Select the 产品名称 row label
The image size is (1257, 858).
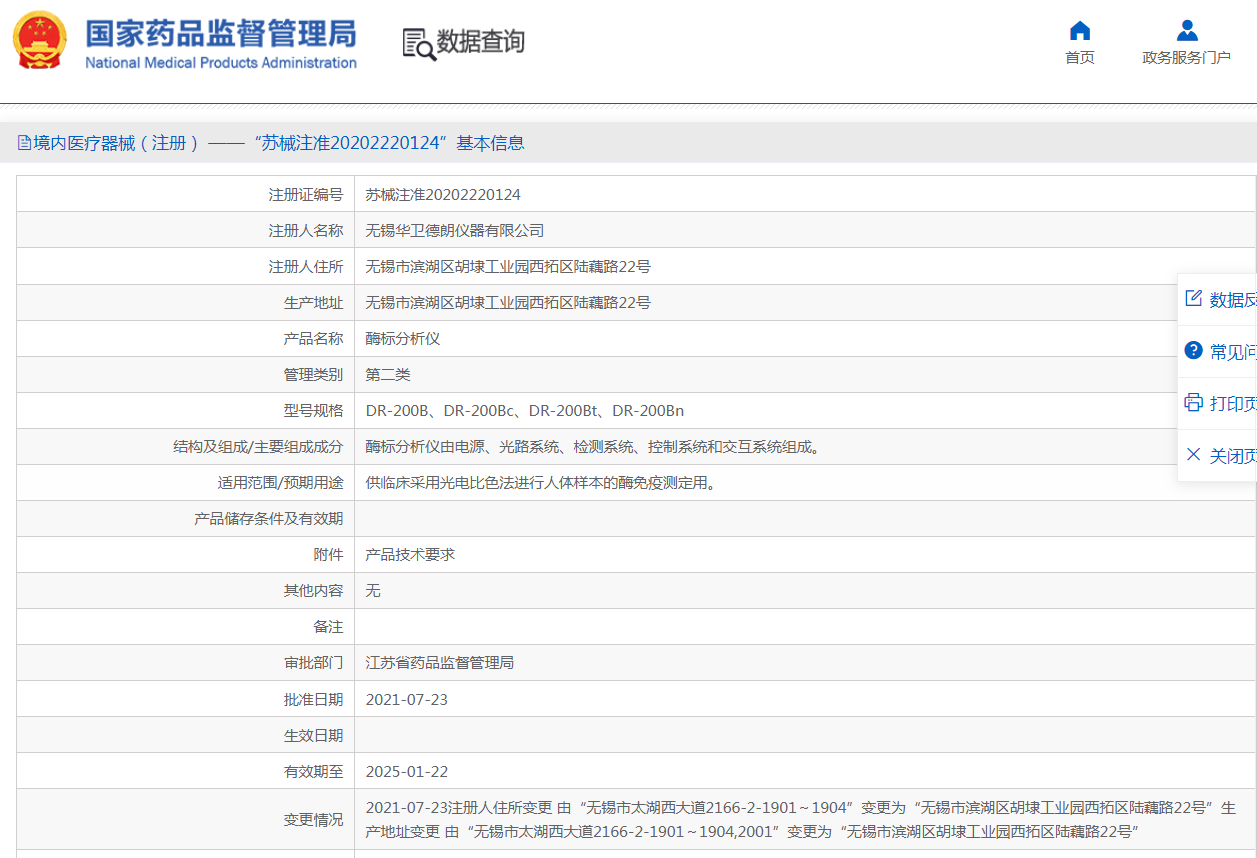pyautogui.click(x=313, y=339)
